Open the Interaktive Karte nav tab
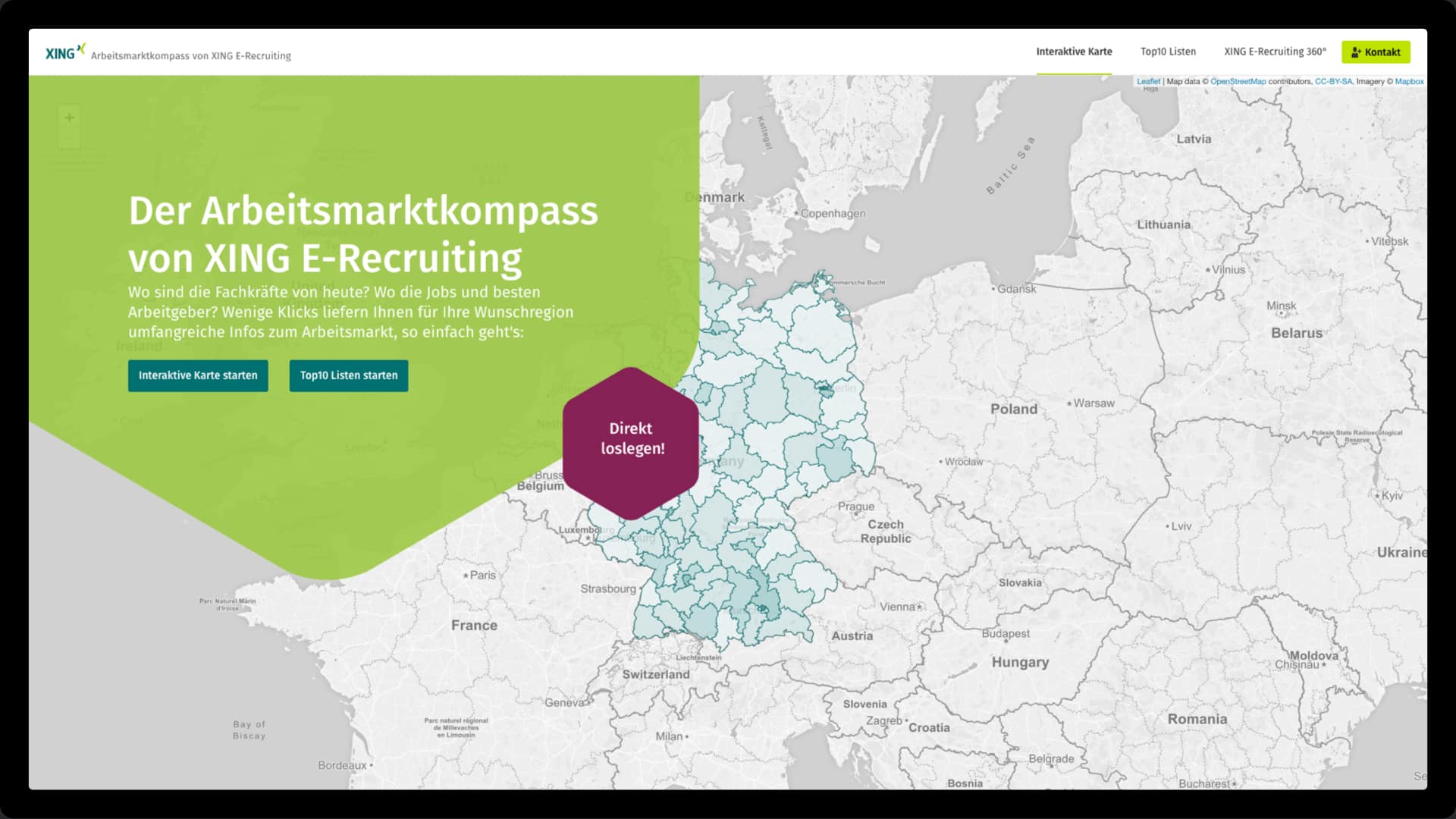The image size is (1456, 819). pyautogui.click(x=1074, y=52)
